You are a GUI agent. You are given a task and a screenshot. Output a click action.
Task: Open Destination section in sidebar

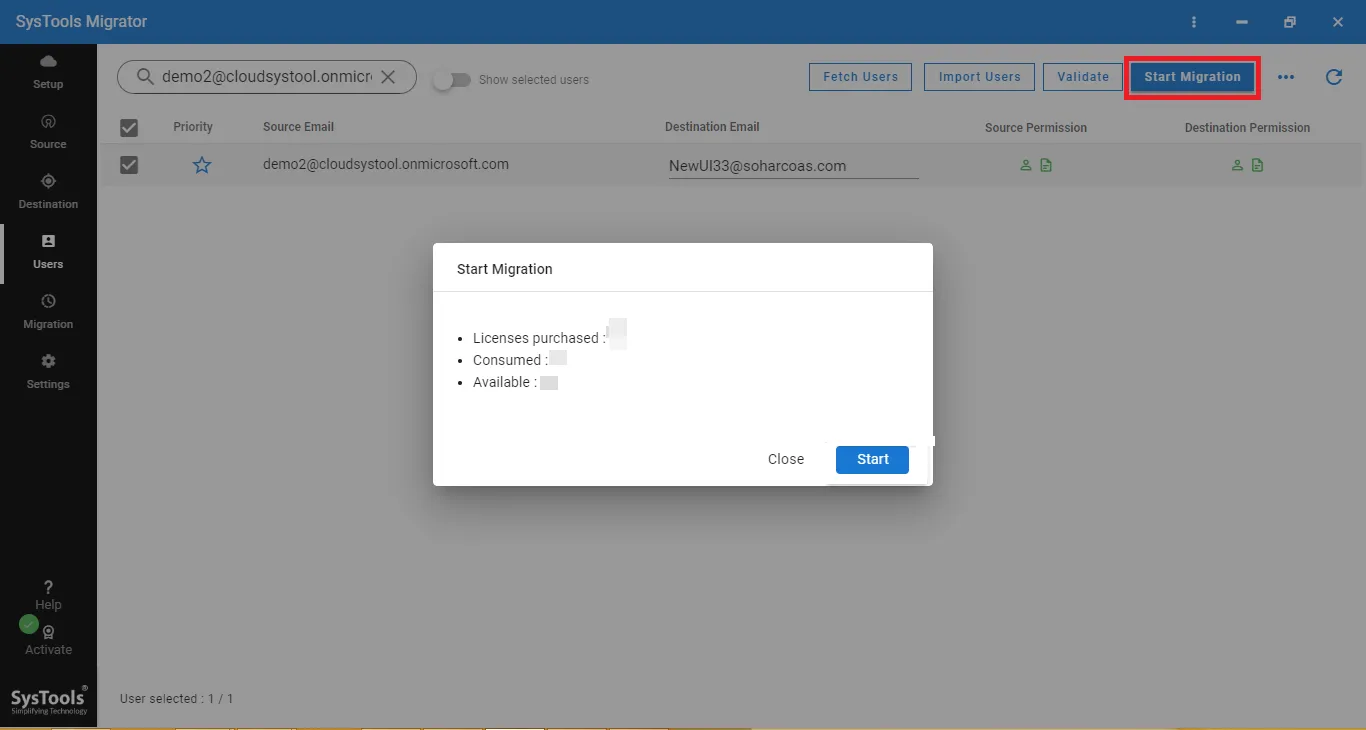click(x=48, y=192)
